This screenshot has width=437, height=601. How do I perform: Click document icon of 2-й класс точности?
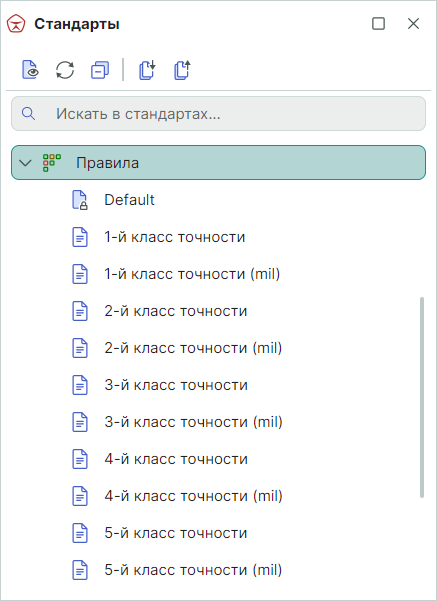80,311
